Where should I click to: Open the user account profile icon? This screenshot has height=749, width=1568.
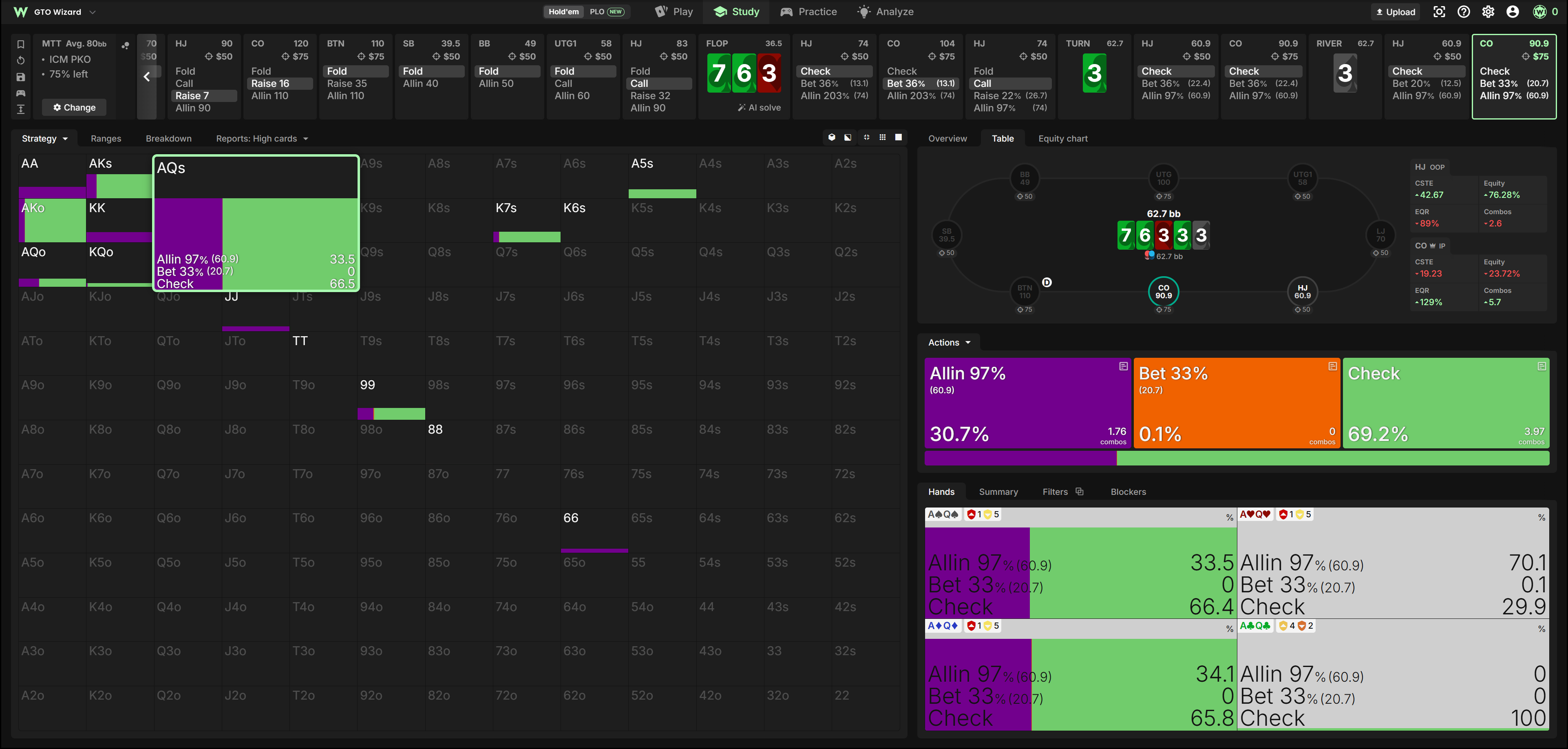point(1513,11)
